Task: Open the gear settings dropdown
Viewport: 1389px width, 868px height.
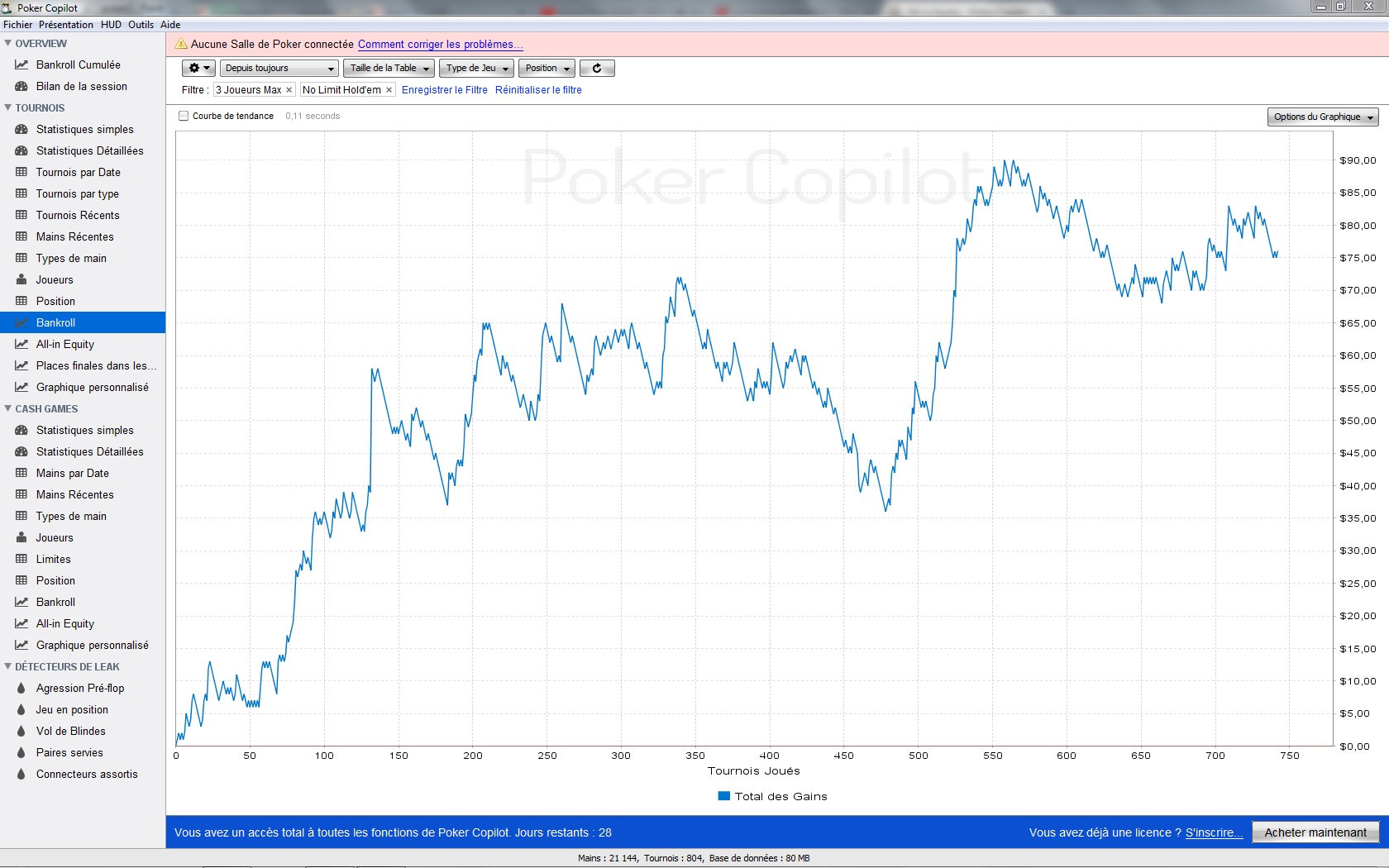Action: point(198,68)
